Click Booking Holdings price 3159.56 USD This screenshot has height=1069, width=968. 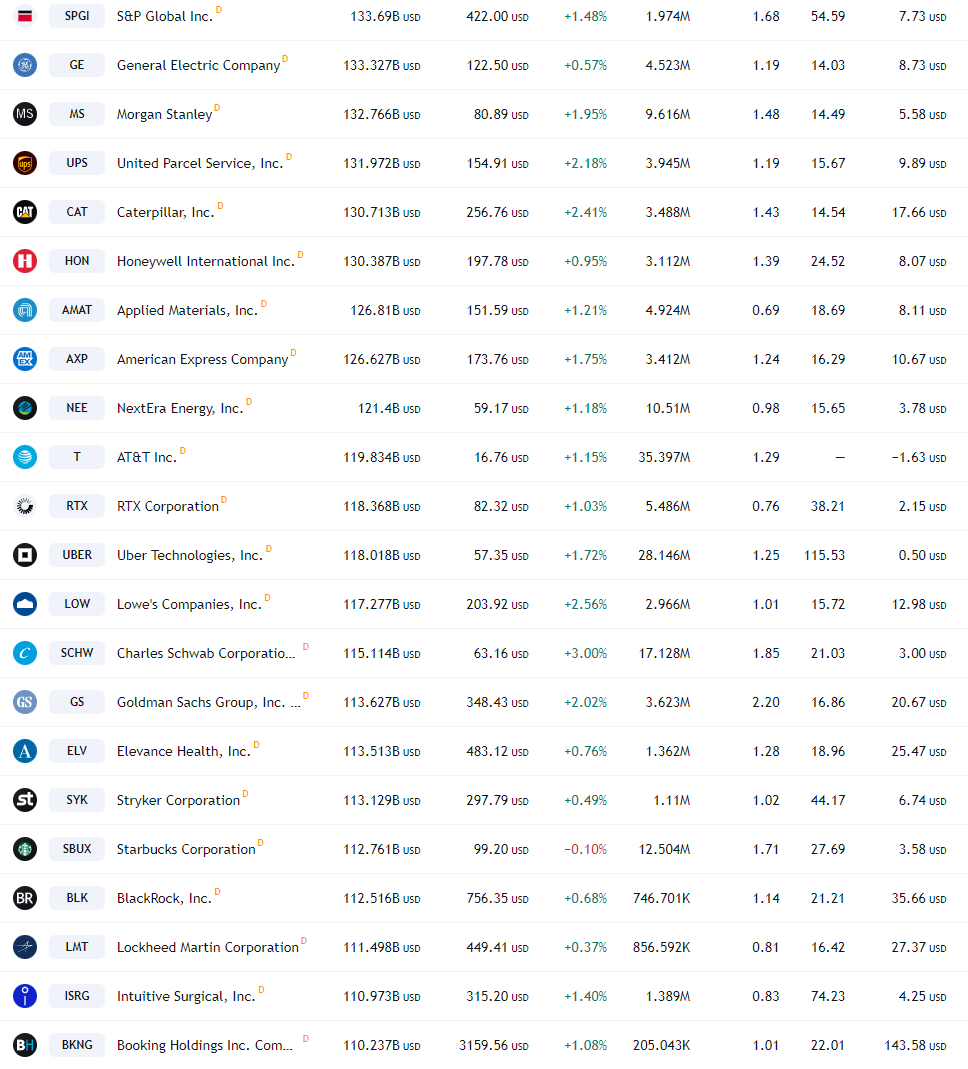[494, 1045]
